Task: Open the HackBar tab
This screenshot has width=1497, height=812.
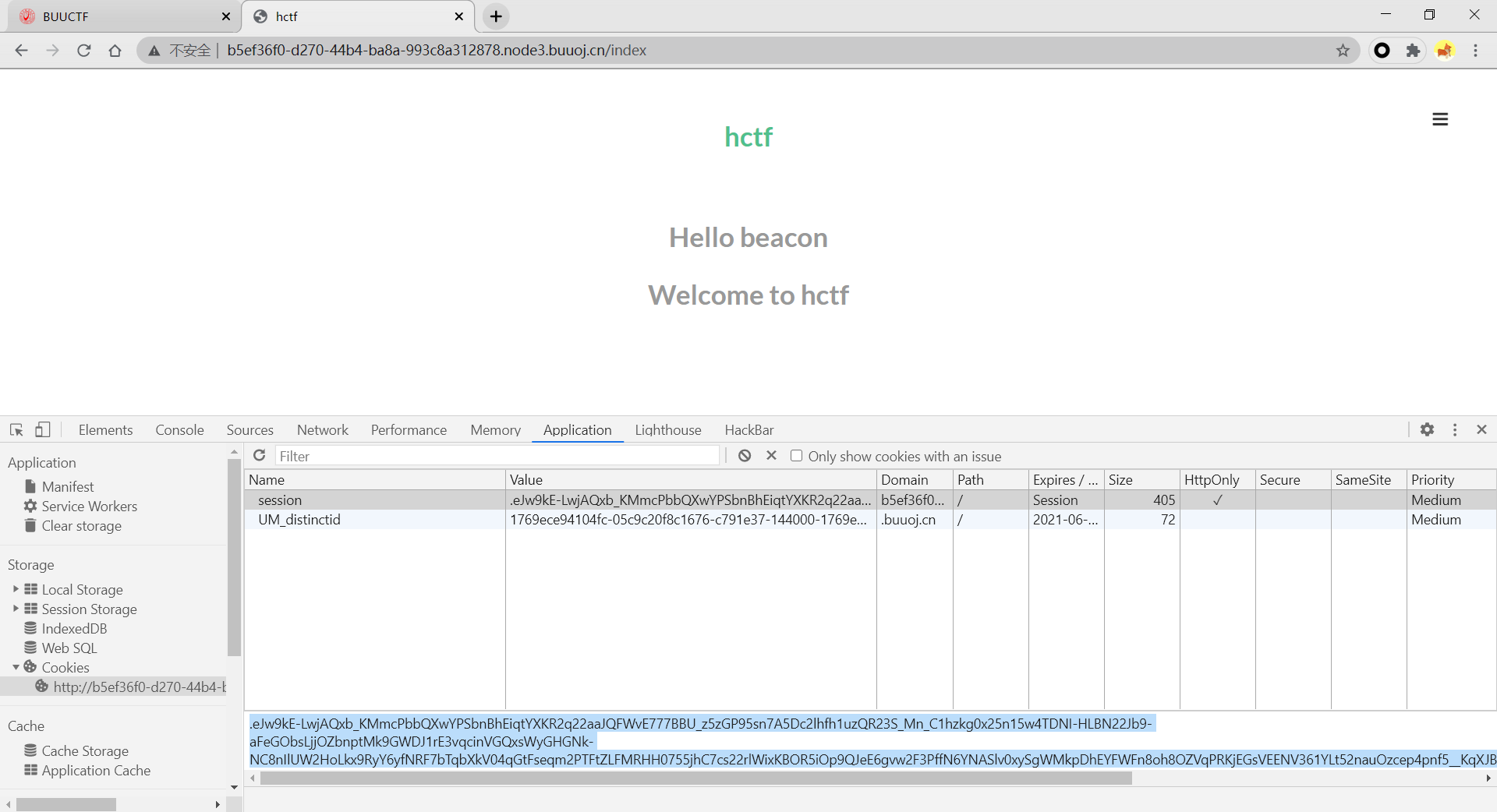Action: tap(748, 429)
